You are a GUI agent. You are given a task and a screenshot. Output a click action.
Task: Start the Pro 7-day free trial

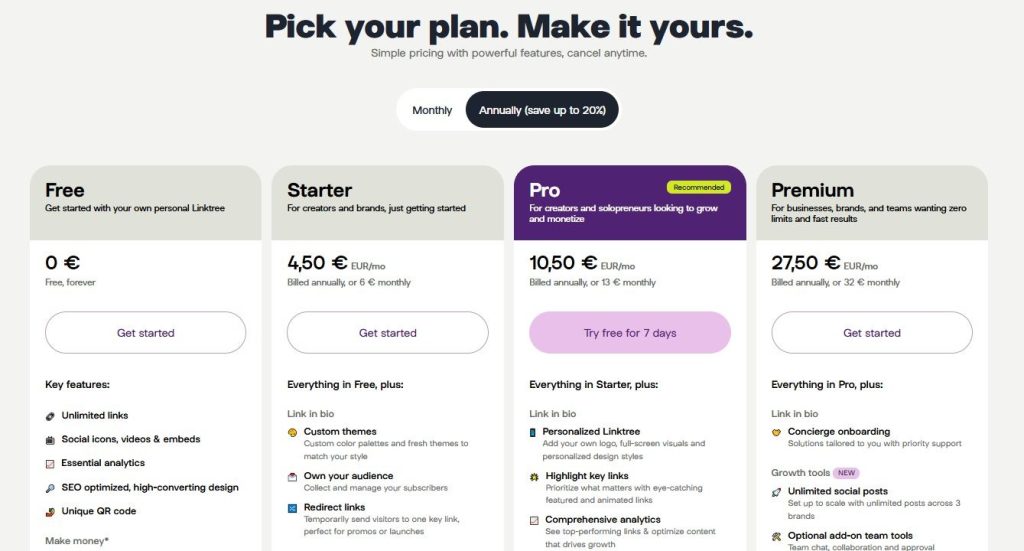click(x=630, y=333)
